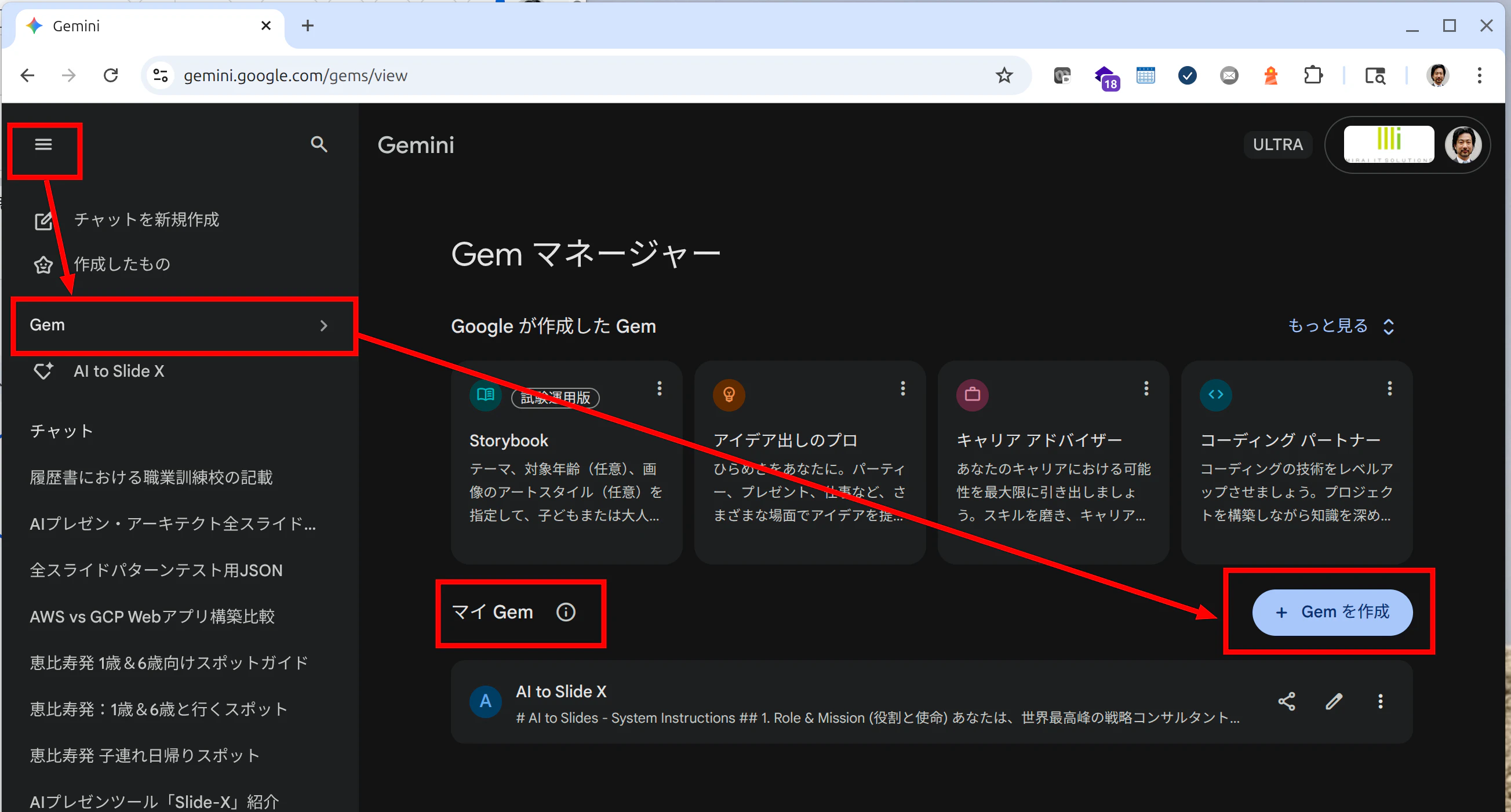The width and height of the screenshot is (1511, 812).
Task: Click the Gemini logo title
Action: point(416,145)
